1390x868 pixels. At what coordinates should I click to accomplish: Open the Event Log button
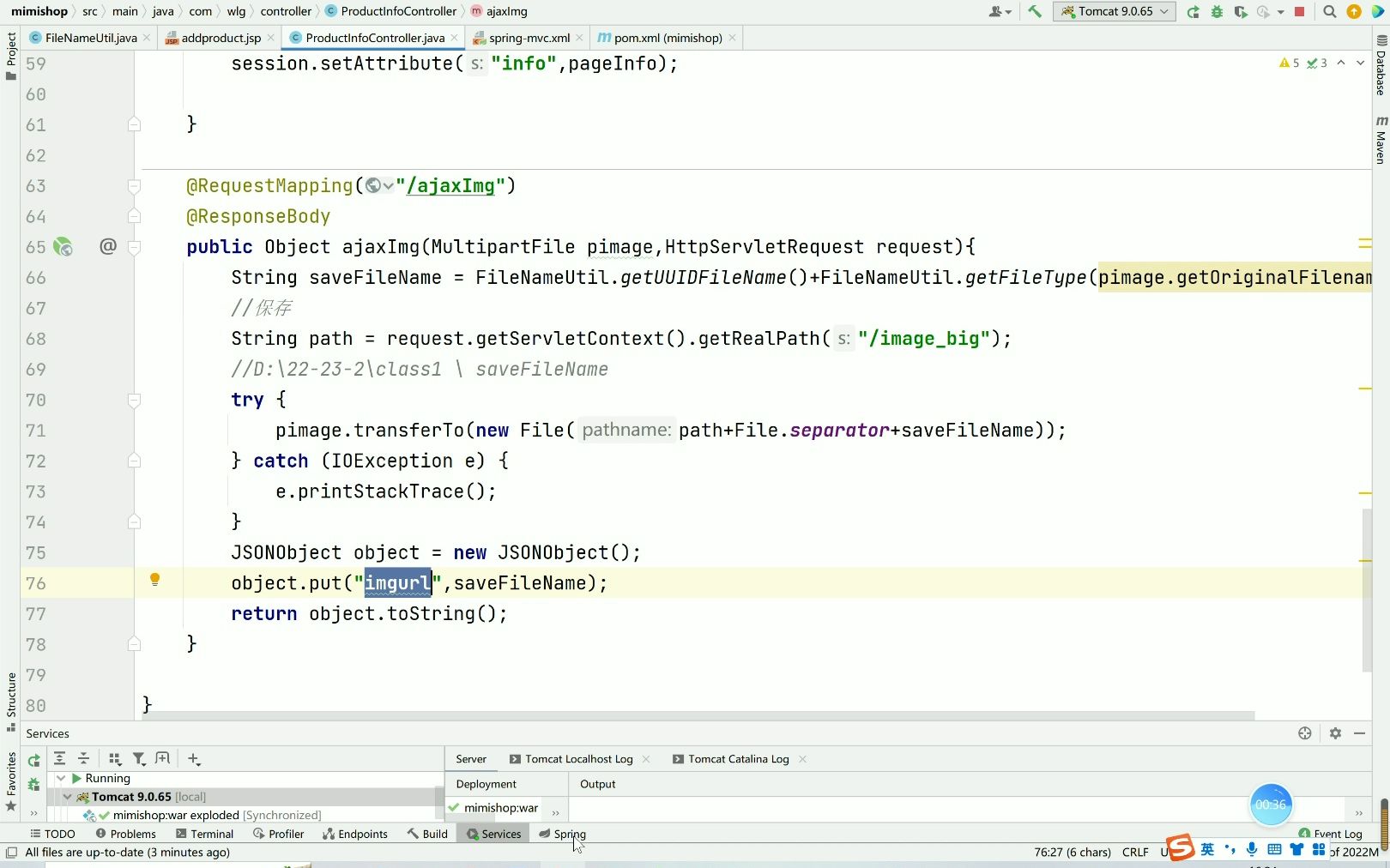click(1330, 834)
